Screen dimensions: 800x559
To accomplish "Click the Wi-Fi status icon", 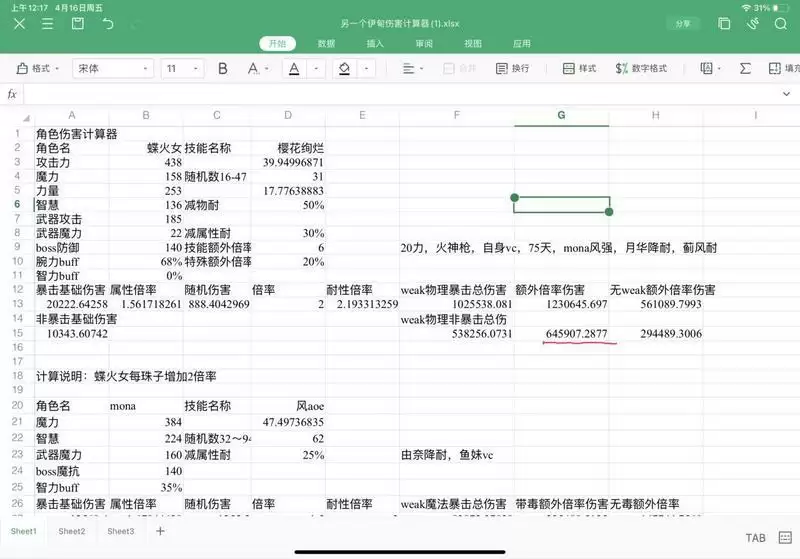I will click(746, 8).
